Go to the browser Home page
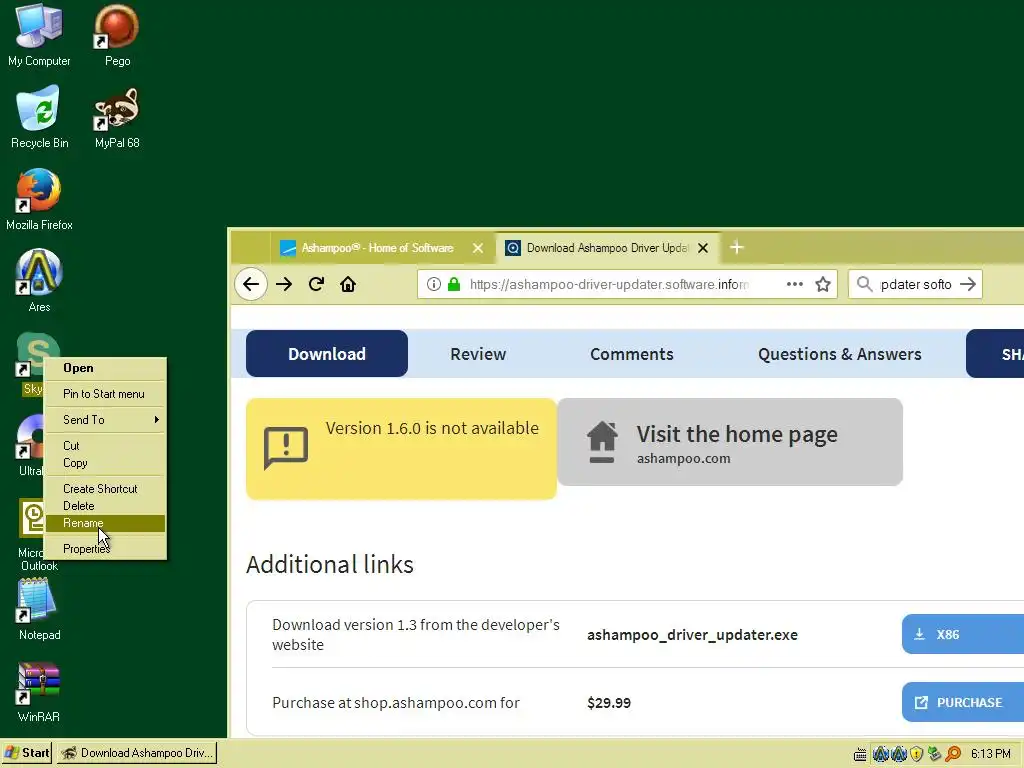Image resolution: width=1024 pixels, height=768 pixels. [x=348, y=284]
